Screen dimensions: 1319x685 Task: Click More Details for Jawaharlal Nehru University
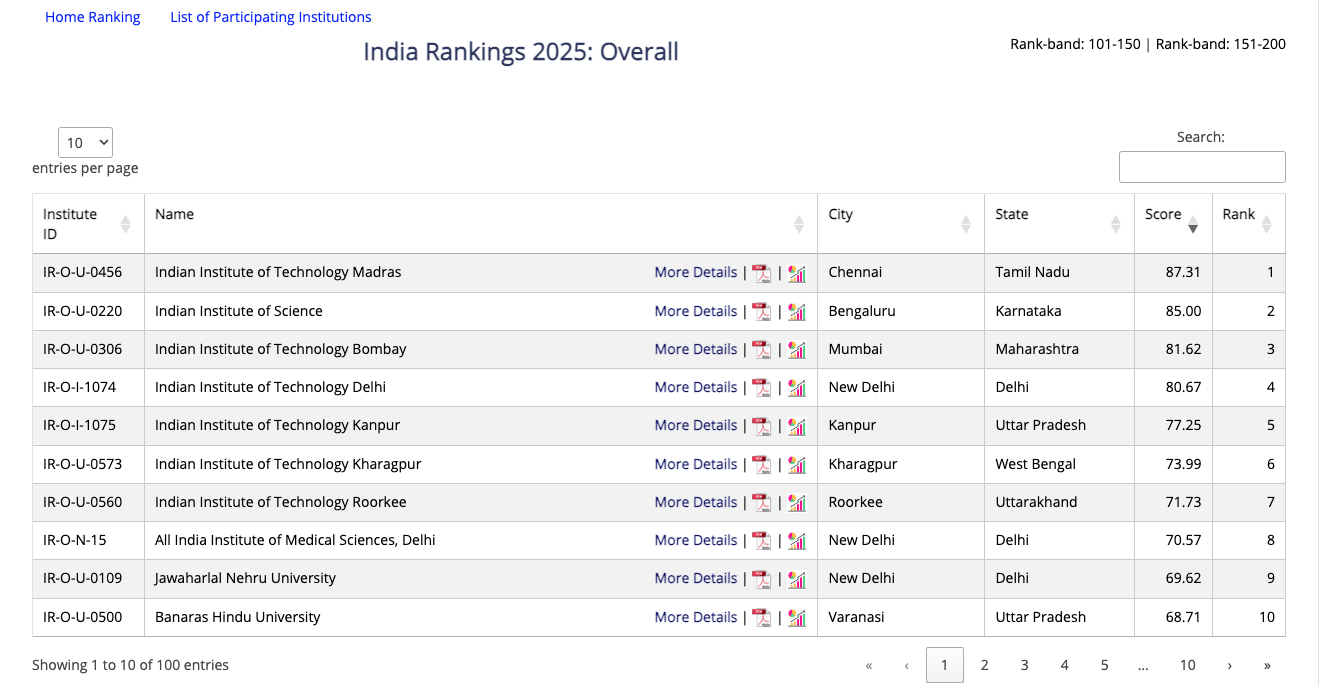click(696, 578)
